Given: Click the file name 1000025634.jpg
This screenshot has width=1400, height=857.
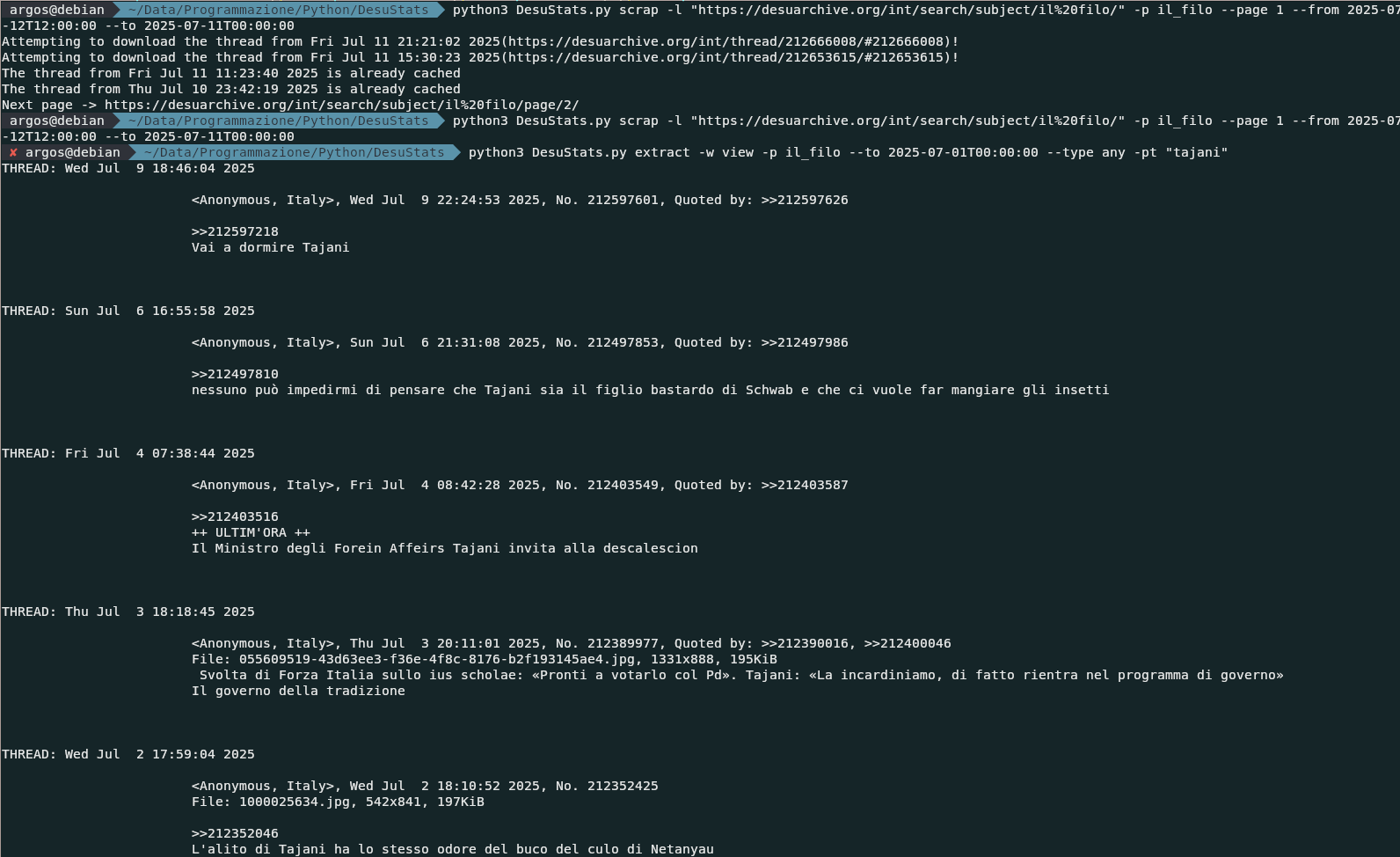Looking at the screenshot, I should coord(295,802).
